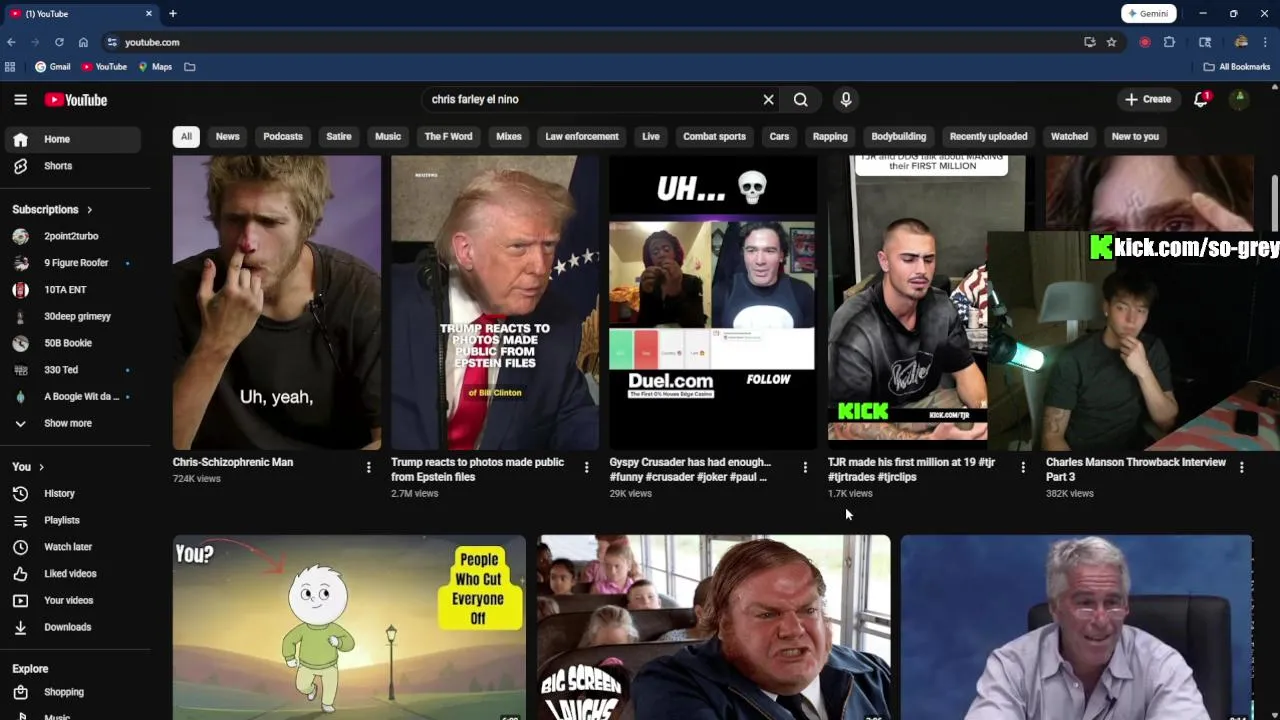Select the News filter chip
Image resolution: width=1280 pixels, height=720 pixels.
point(228,136)
